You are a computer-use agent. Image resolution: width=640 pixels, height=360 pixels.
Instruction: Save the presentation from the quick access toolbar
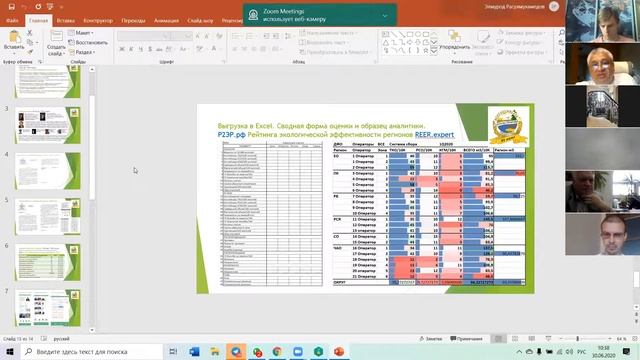coord(11,7)
